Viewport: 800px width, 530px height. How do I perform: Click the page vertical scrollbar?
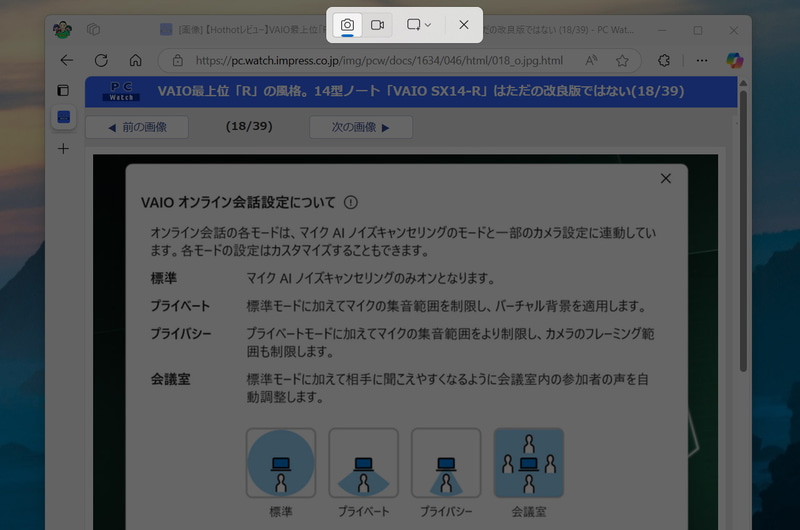pos(743,231)
